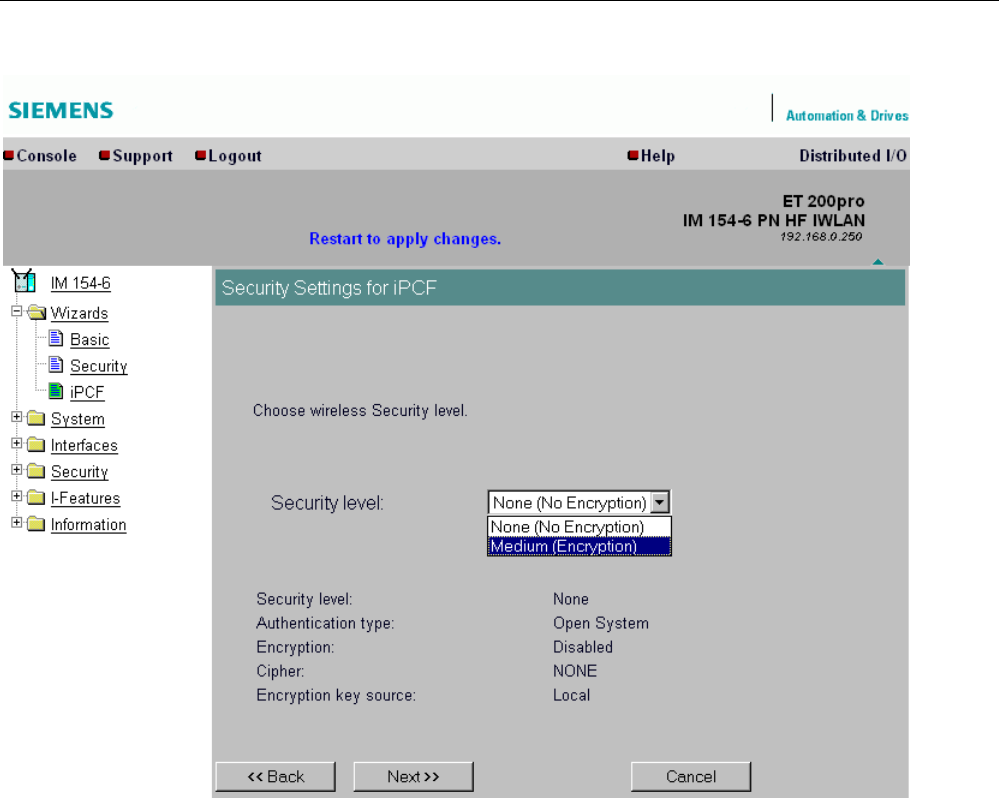Screen dimensions: 999x798
Task: Click the I-Features folder icon
Action: [x=36, y=497]
